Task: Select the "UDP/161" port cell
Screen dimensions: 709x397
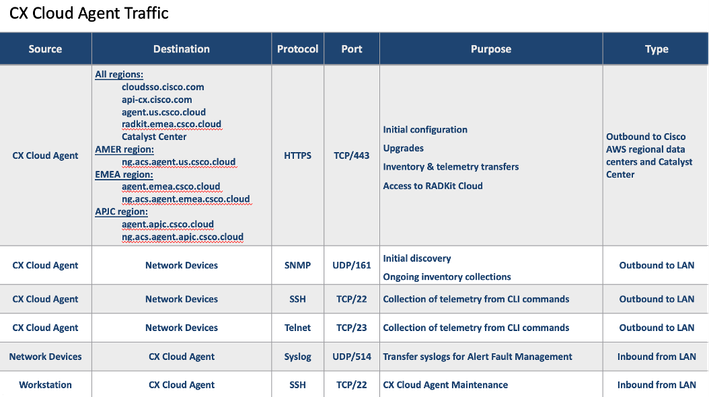Action: pyautogui.click(x=352, y=265)
